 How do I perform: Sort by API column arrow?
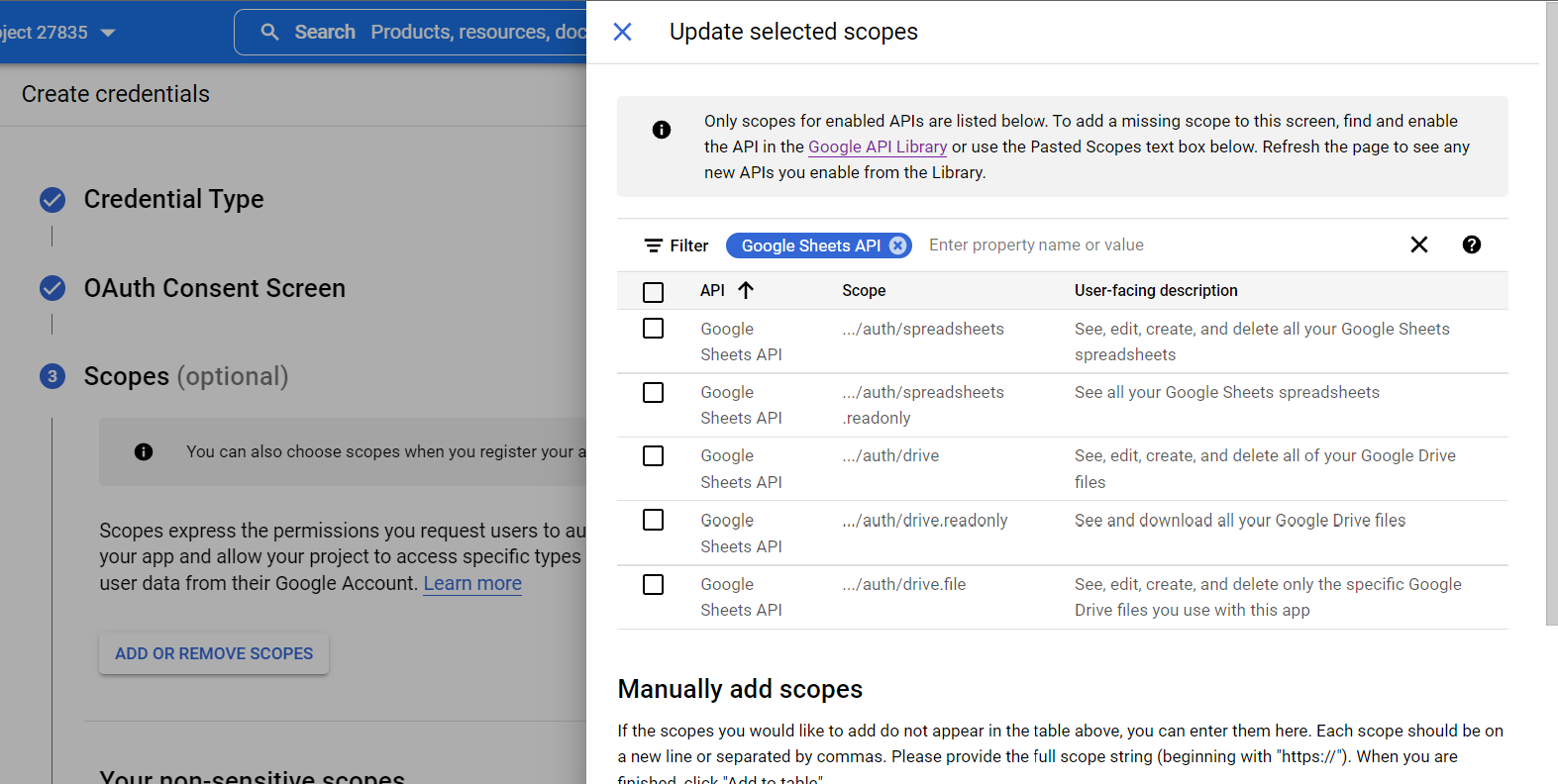(x=746, y=290)
